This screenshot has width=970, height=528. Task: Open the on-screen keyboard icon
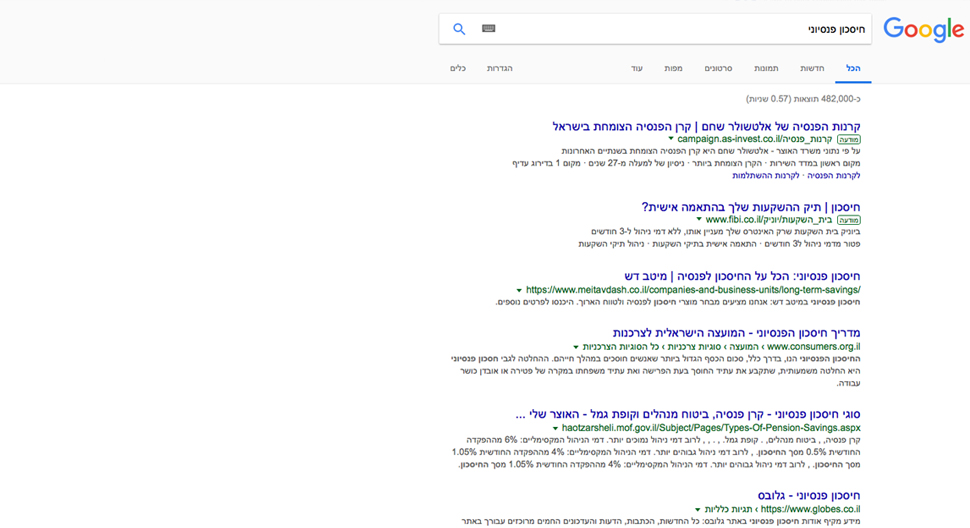click(489, 28)
